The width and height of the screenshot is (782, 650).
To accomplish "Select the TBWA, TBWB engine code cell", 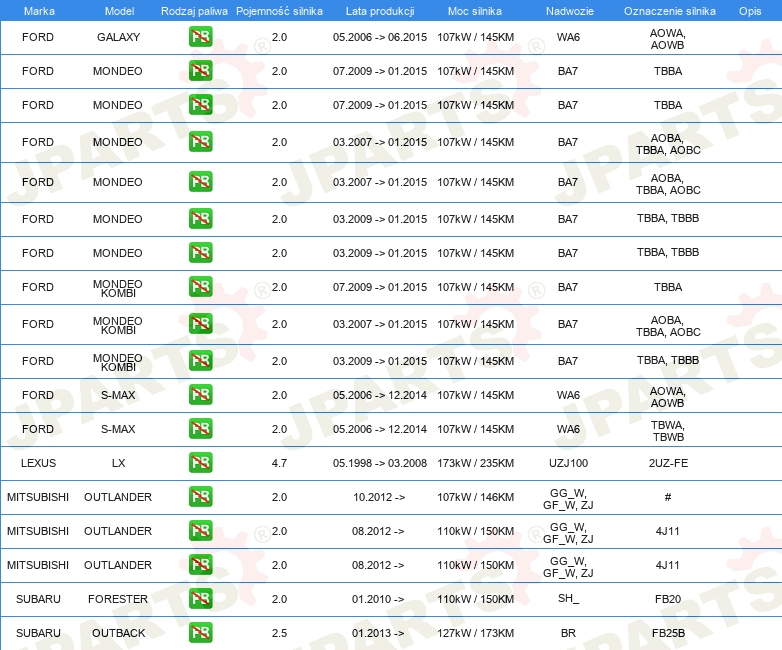I will click(x=668, y=431).
